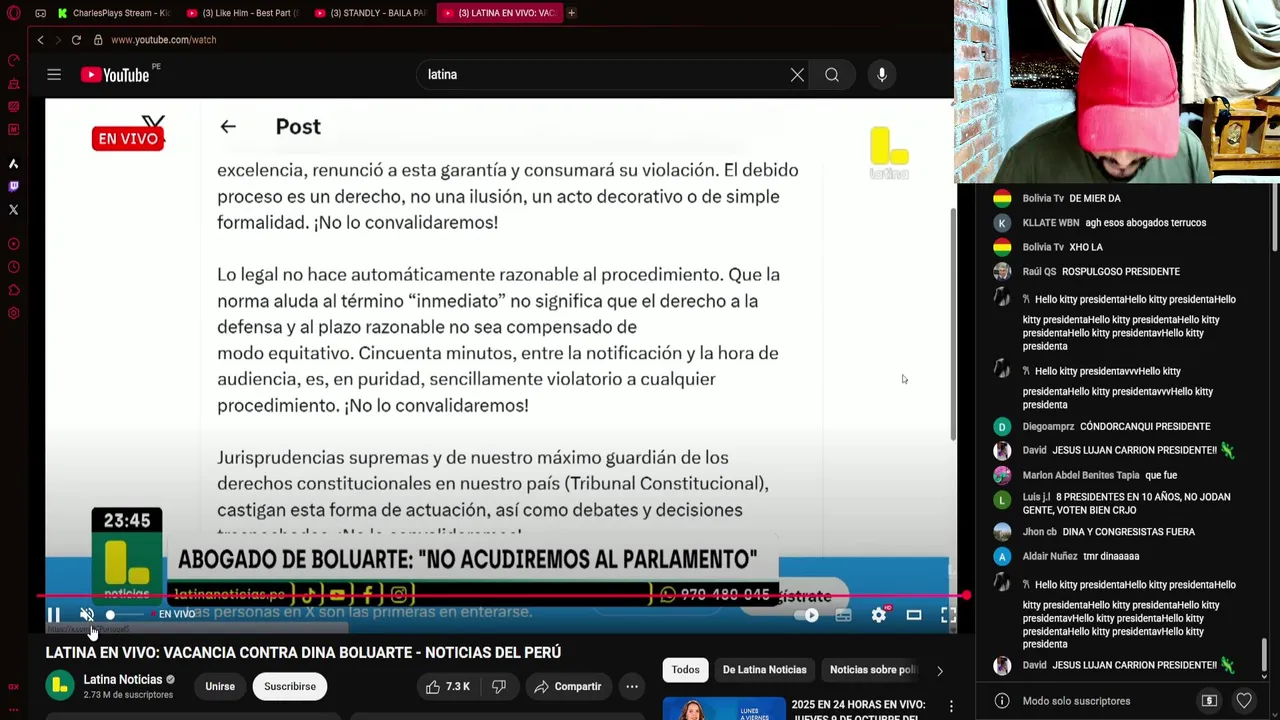Send a heart reaction in chat
The image size is (1280, 720).
click(x=1244, y=701)
